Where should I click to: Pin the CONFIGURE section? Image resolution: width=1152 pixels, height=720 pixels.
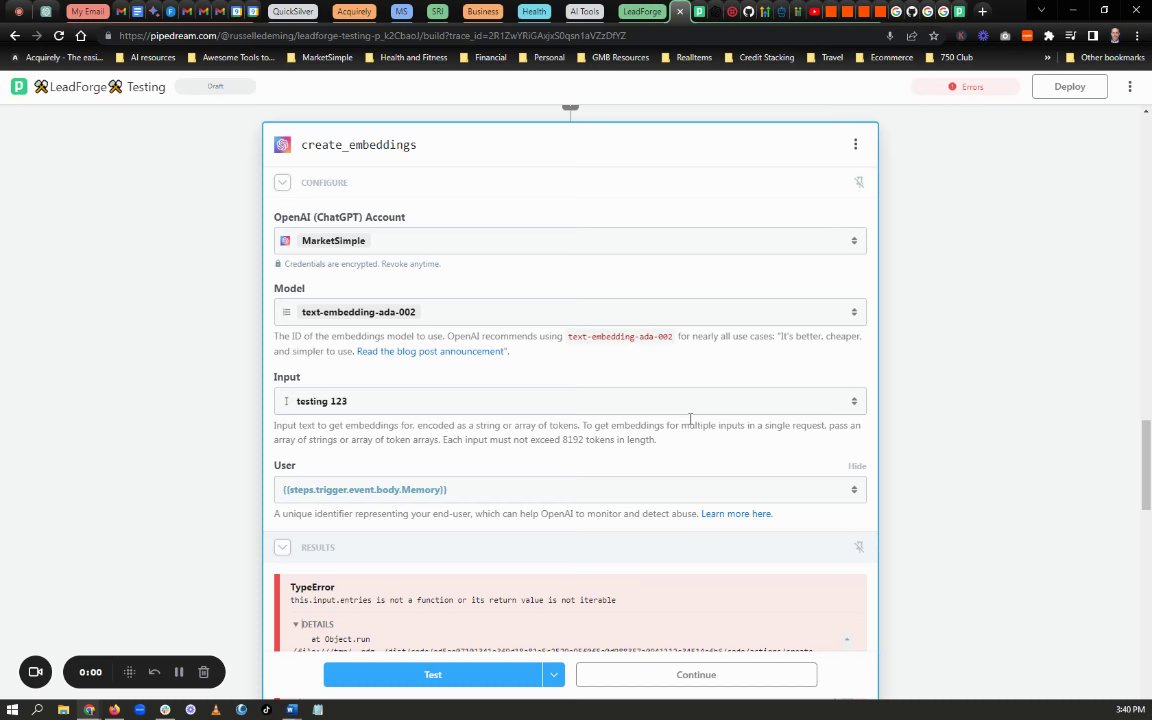858,182
